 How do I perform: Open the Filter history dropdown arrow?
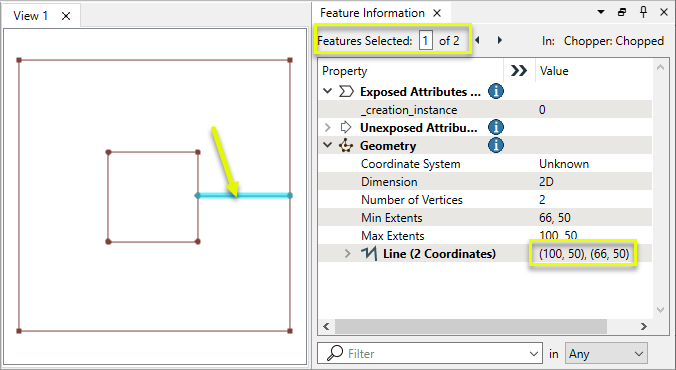coord(533,354)
